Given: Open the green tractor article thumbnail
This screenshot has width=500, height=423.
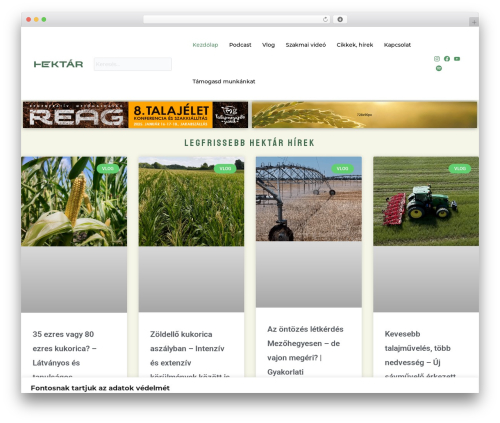Looking at the screenshot, I should click(x=426, y=201).
